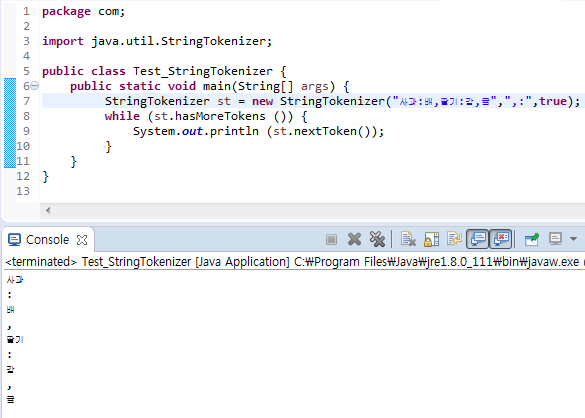Click the 'while' keyword on line 8

(x=122, y=116)
